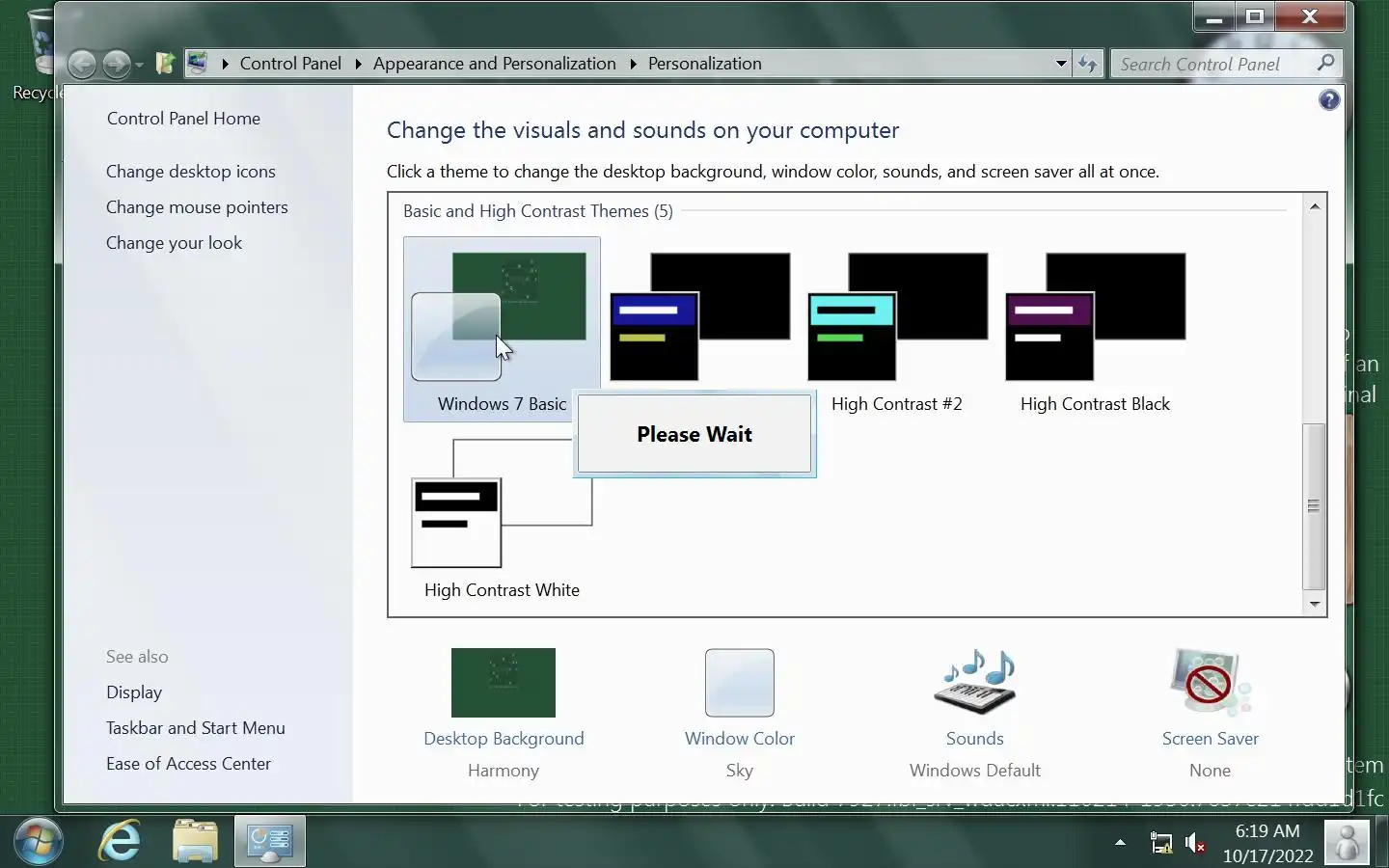
Task: Click the Back navigation arrow
Action: [x=82, y=65]
